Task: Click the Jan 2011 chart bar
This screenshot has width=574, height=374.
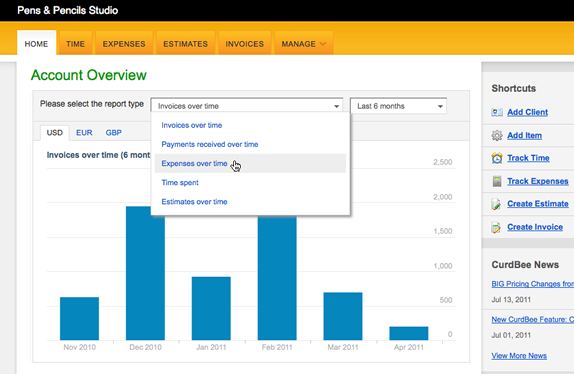Action: coord(211,308)
